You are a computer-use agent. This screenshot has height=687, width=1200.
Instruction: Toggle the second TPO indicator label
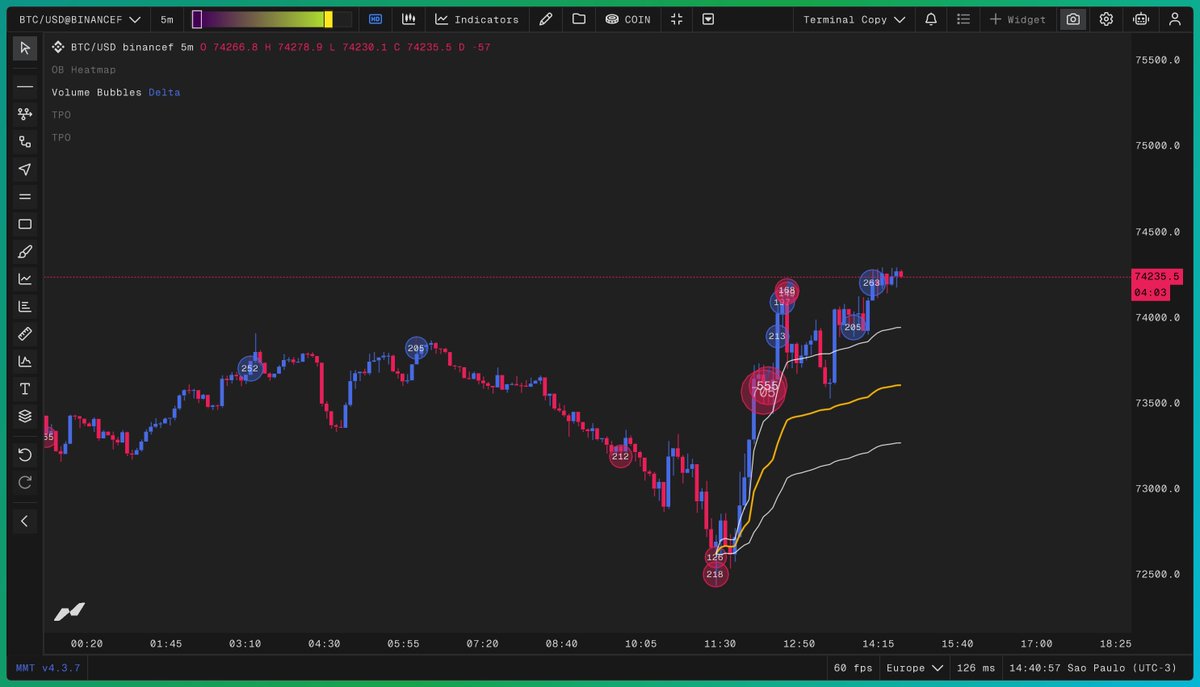pos(62,137)
